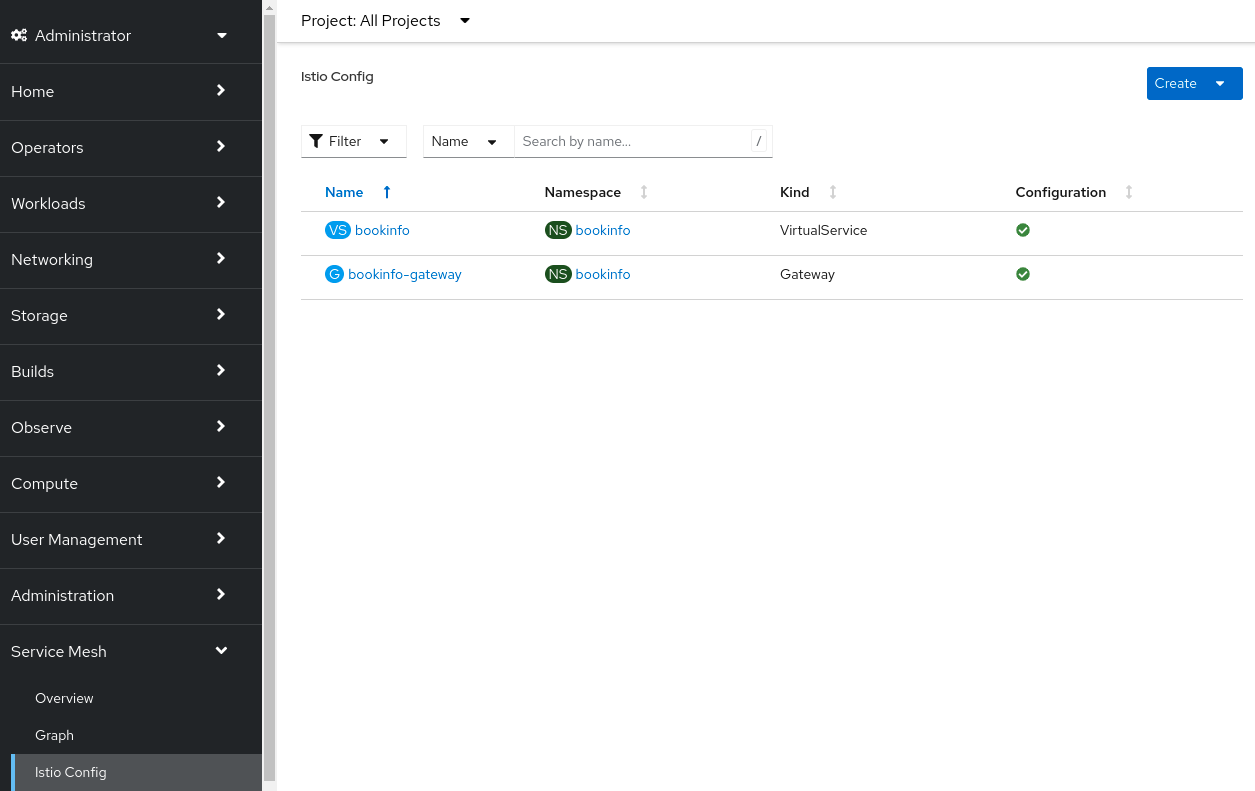Sort the table by Kind column
This screenshot has height=791, width=1255.
(833, 192)
